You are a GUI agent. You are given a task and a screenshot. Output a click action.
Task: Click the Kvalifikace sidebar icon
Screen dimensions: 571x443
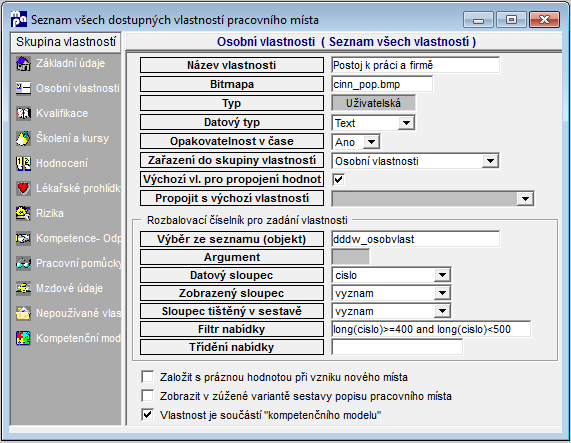point(23,113)
